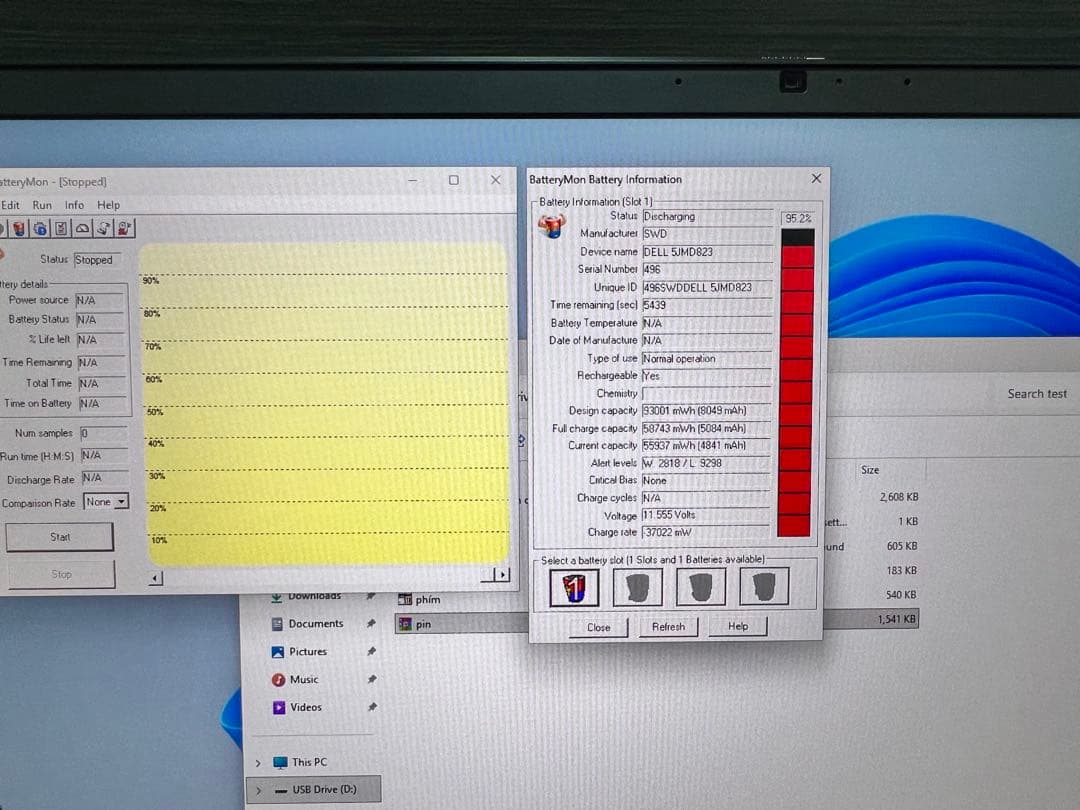This screenshot has height=810, width=1080.
Task: Click Refresh in Battery Information dialog
Action: [x=668, y=627]
